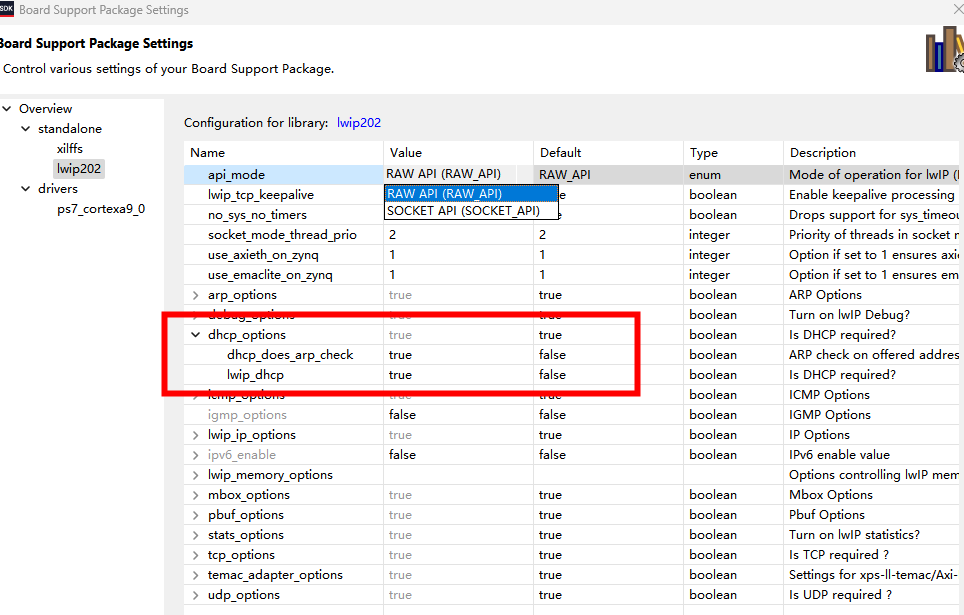The width and height of the screenshot is (964, 615).
Task: Choose SOCKET API (SOCKET_API) option
Action: [471, 211]
